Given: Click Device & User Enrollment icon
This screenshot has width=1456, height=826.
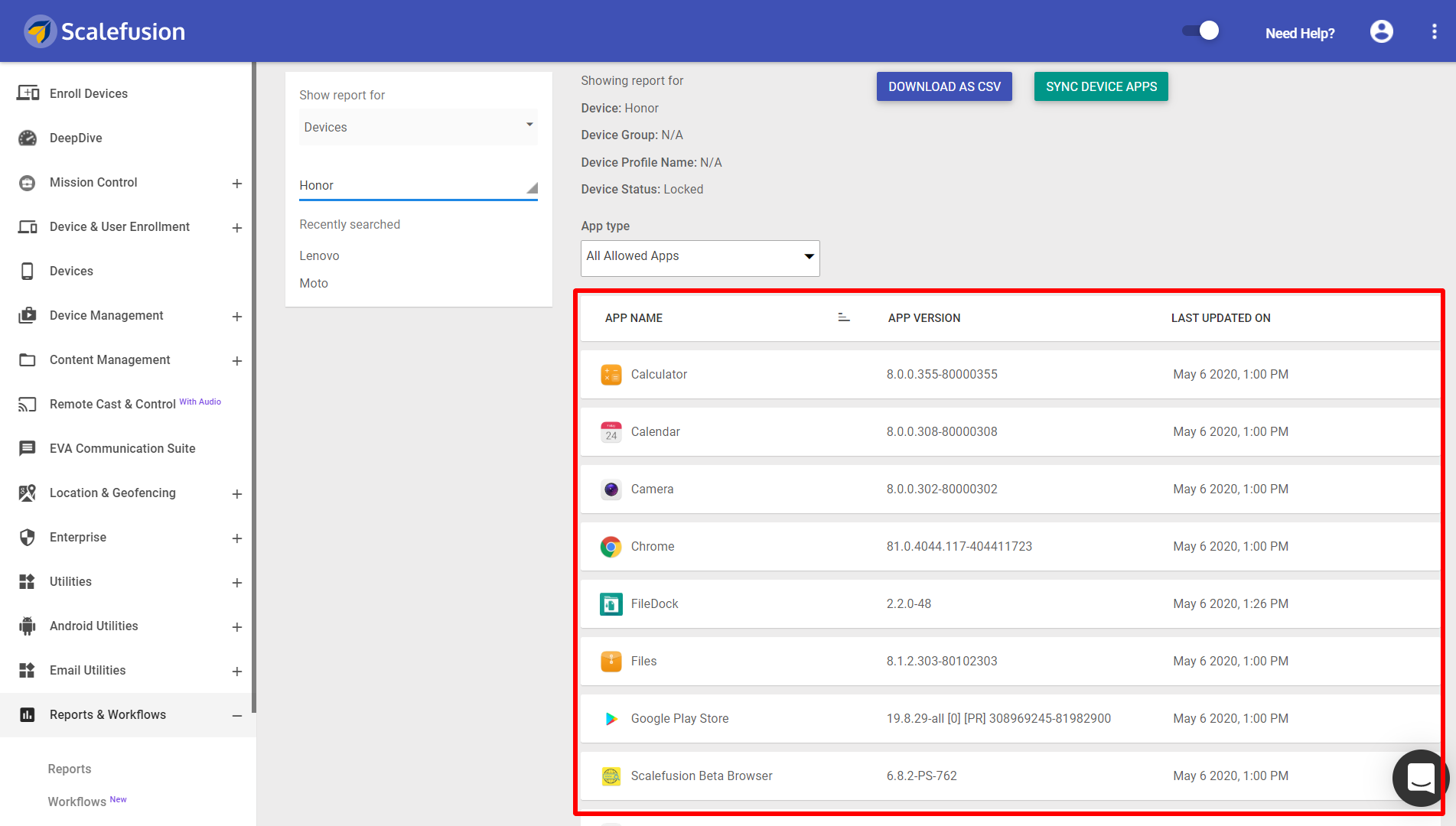Looking at the screenshot, I should 28,226.
